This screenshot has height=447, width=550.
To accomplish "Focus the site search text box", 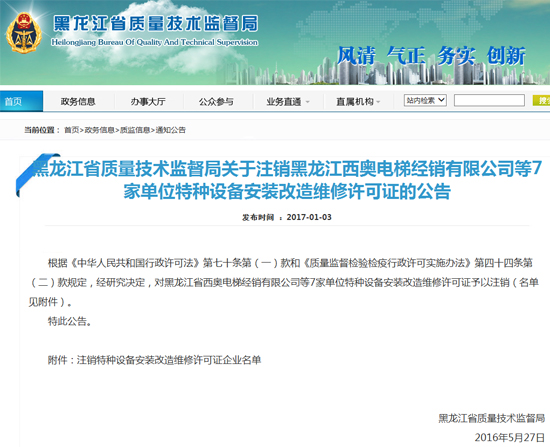I will coord(489,100).
